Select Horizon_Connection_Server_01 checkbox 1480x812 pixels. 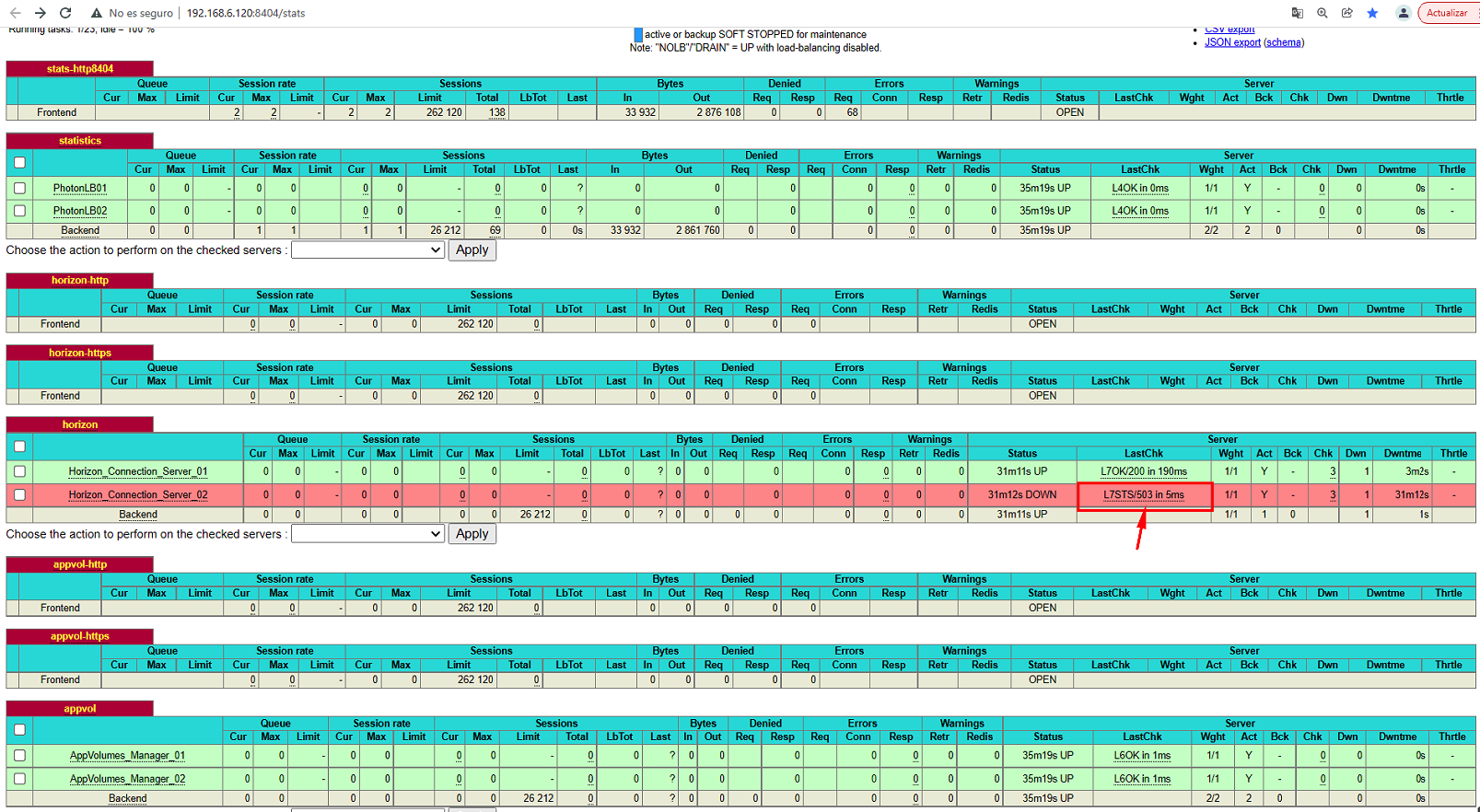pyautogui.click(x=19, y=471)
